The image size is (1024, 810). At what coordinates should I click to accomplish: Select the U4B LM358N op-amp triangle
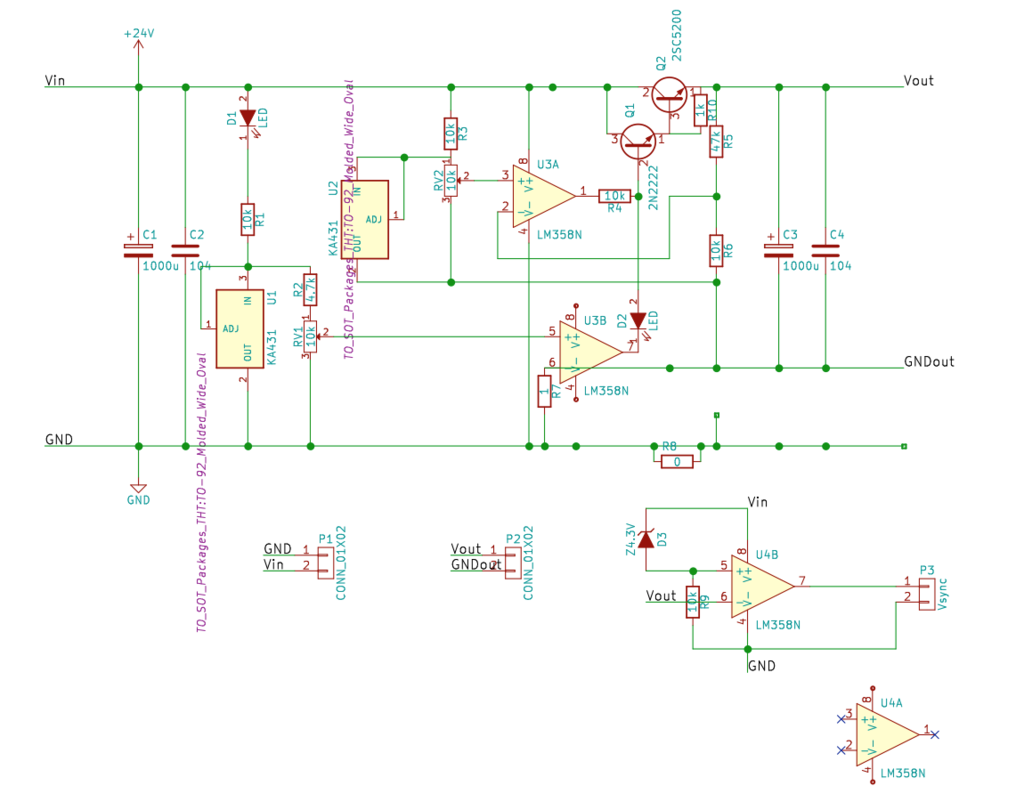tap(760, 586)
